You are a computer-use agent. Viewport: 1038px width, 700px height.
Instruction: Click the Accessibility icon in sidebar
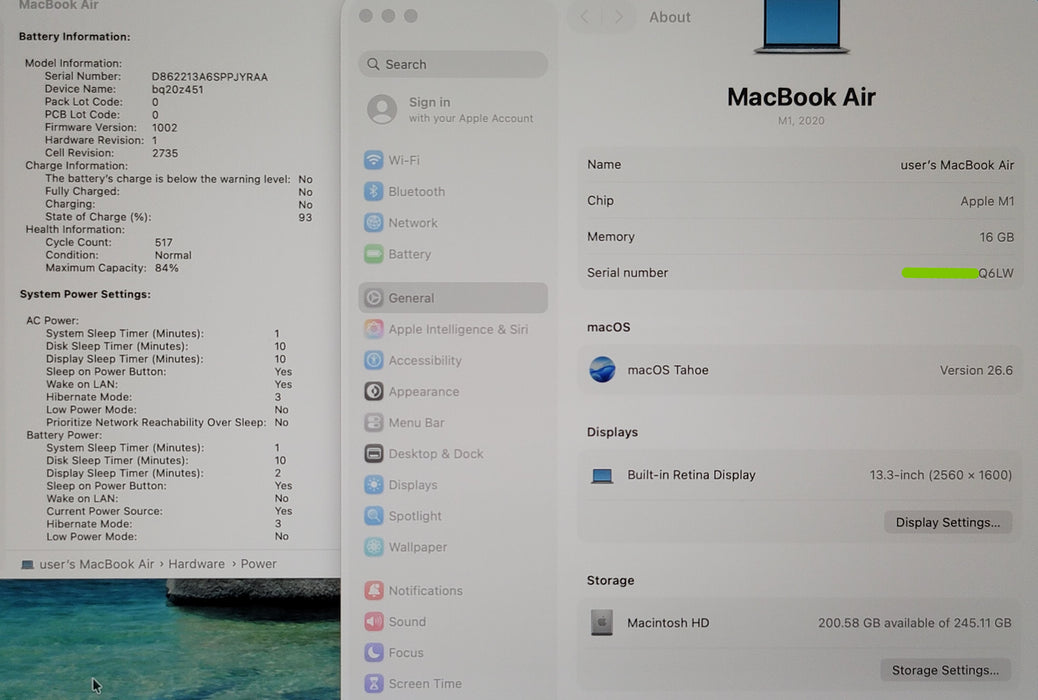(373, 360)
